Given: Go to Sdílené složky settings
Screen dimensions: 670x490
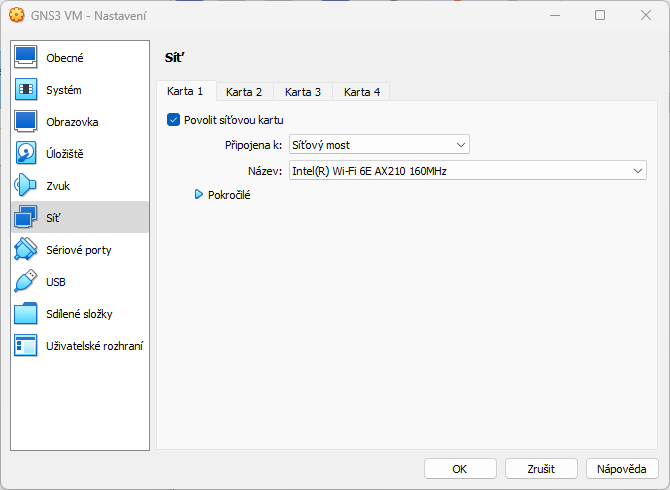Looking at the screenshot, I should 79,314.
